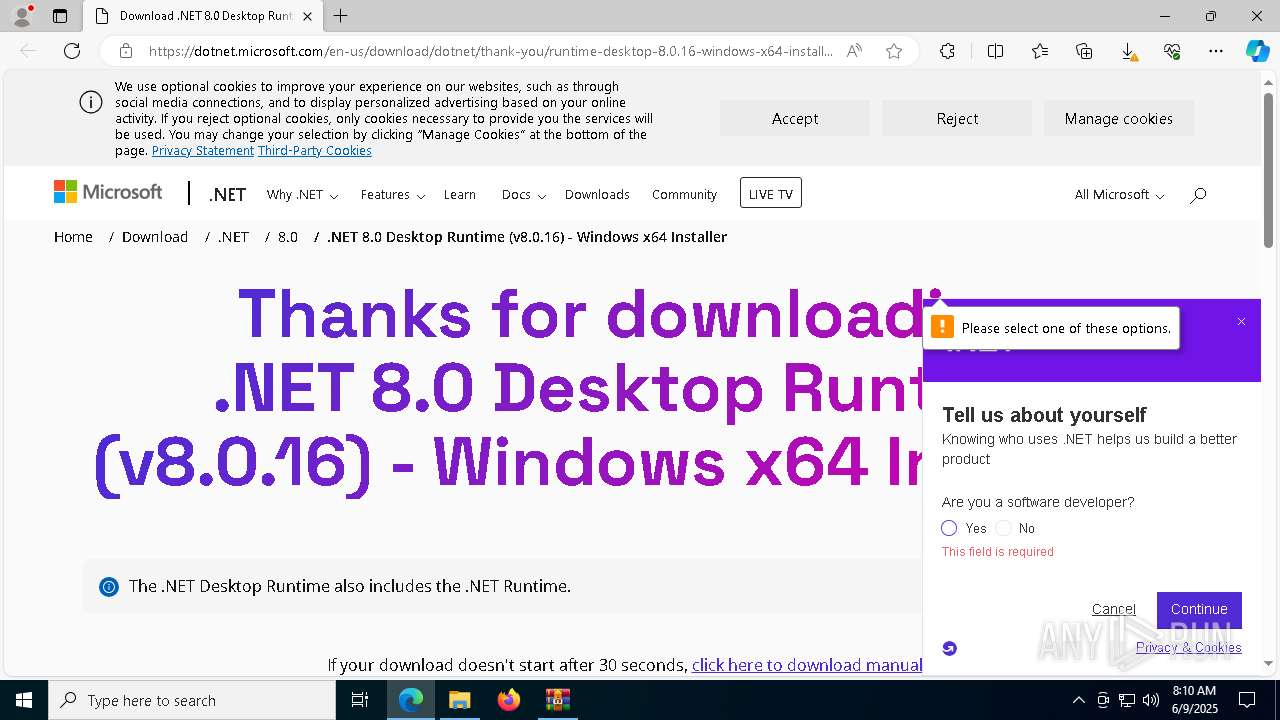The image size is (1280, 720).
Task: Open the Third-Party Cookies link
Action: coord(315,151)
